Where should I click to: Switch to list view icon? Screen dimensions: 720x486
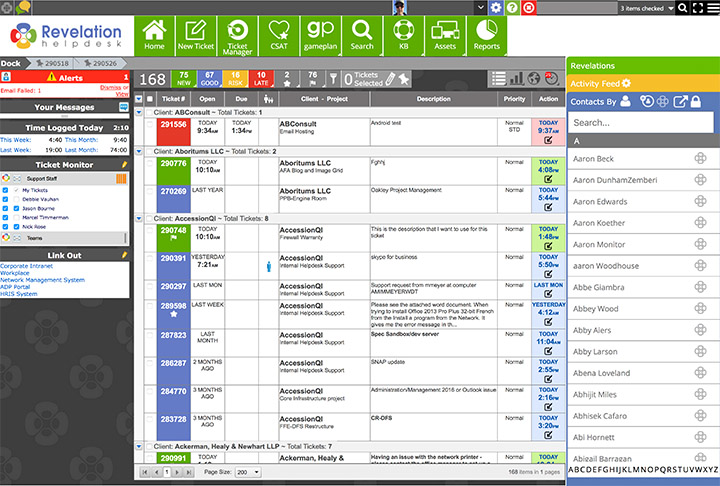point(499,79)
